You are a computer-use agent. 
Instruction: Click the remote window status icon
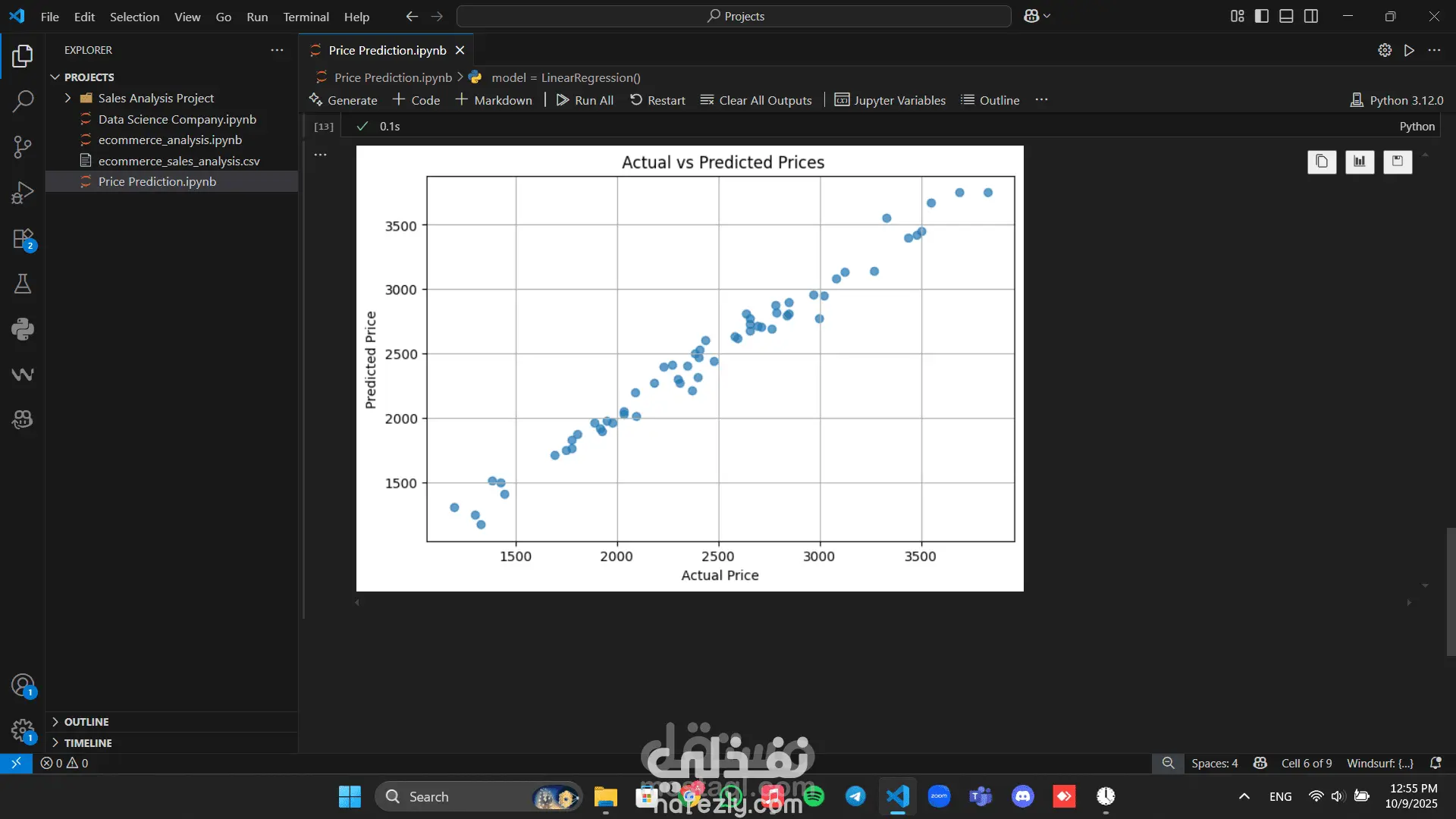click(16, 763)
